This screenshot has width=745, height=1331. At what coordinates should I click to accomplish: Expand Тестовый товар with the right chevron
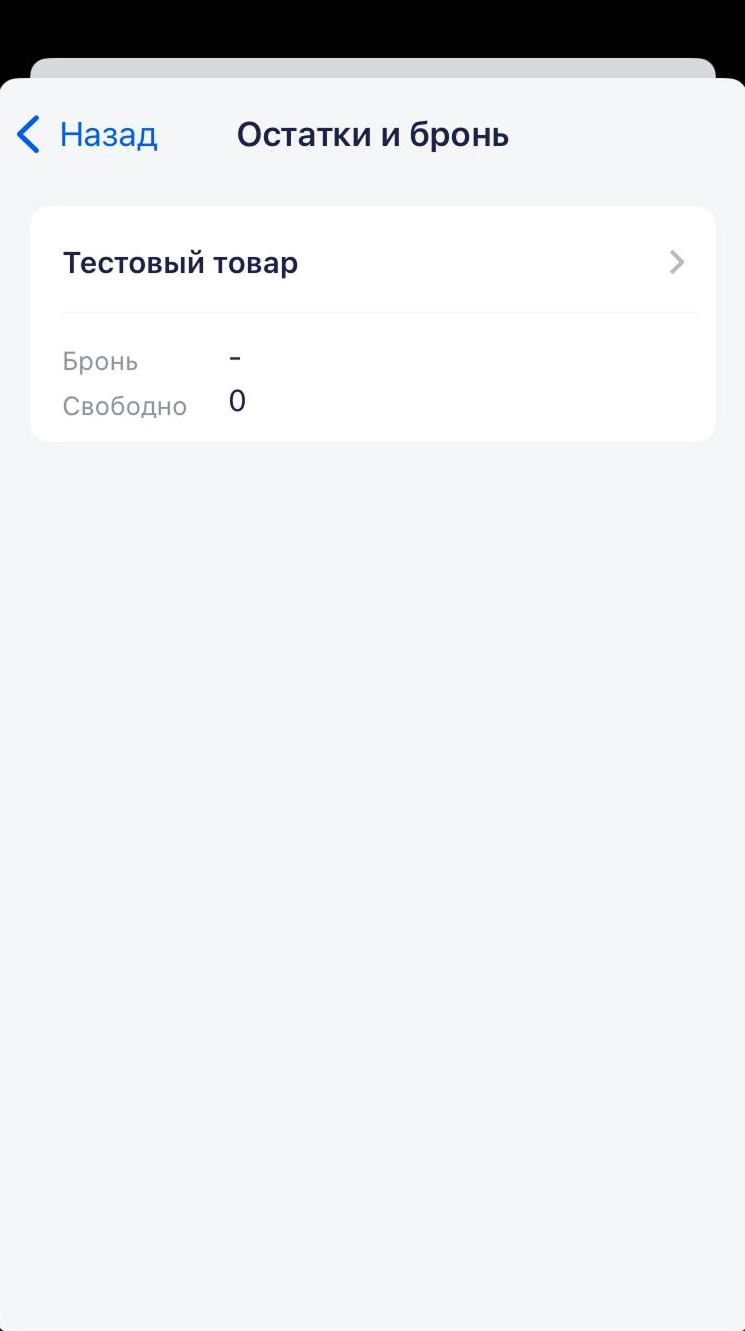(677, 263)
